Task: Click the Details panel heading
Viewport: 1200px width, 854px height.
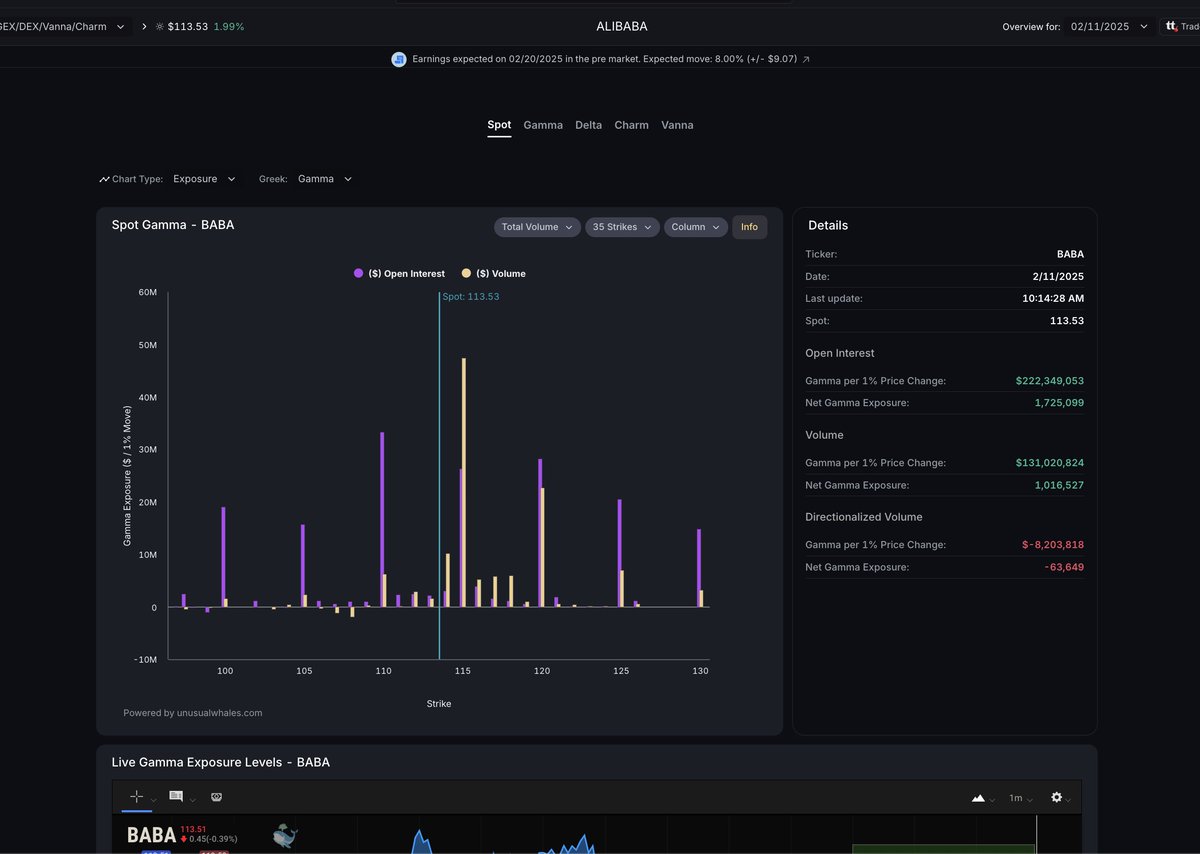Action: click(828, 226)
